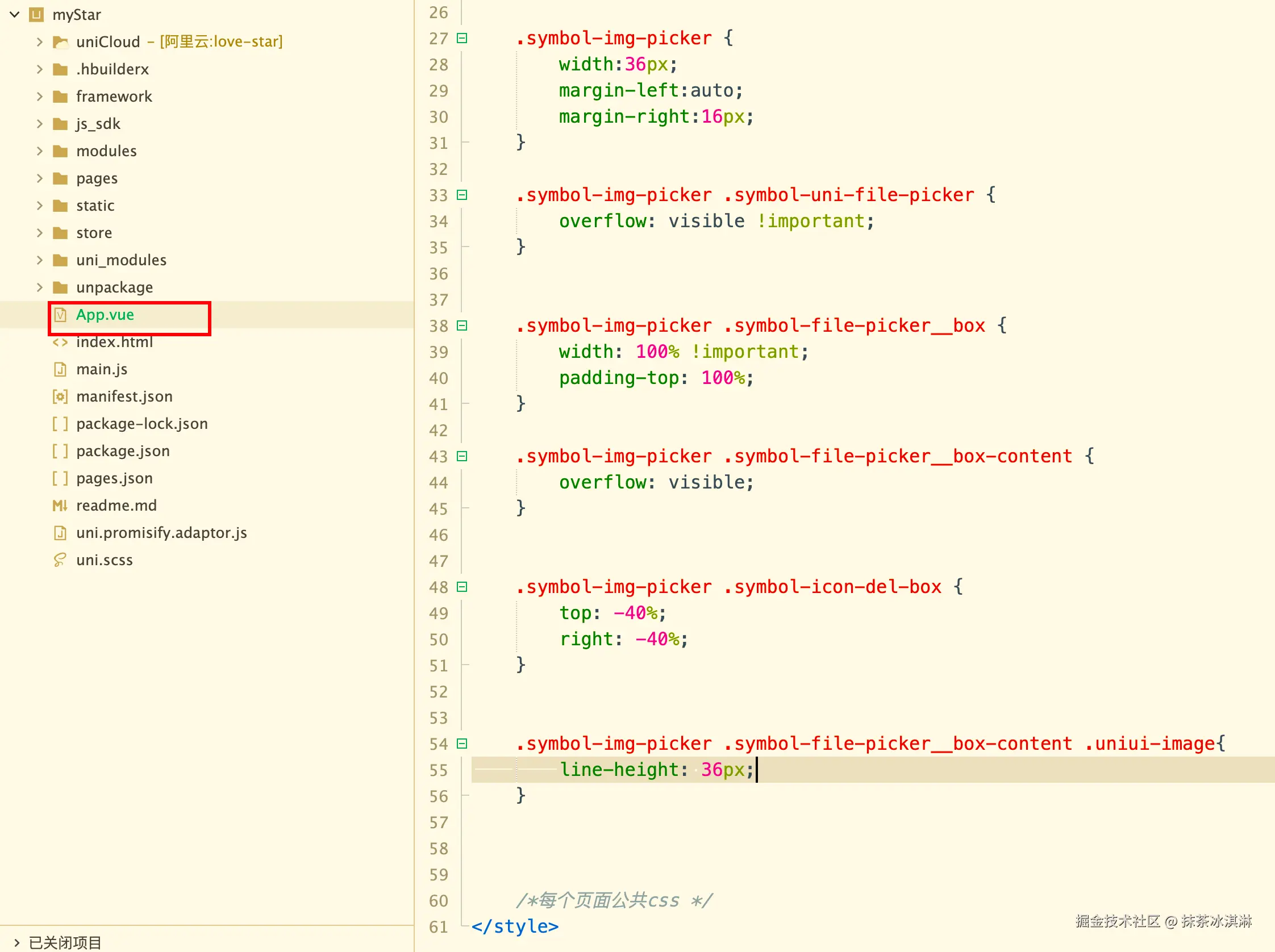Expand the pages folder
This screenshot has width=1275, height=952.
39,179
